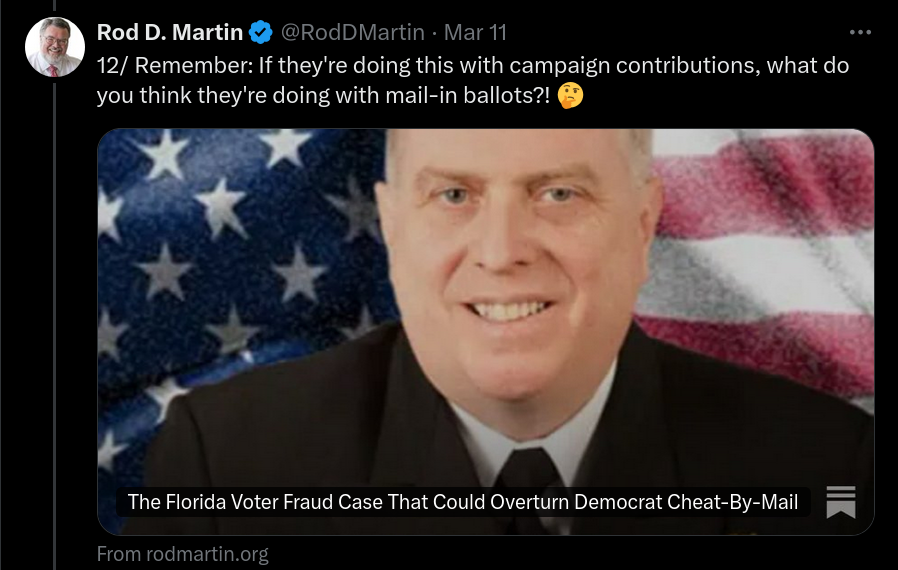Click the blue verified checkmark badge
Viewport: 898px width, 570px height.
point(261,32)
